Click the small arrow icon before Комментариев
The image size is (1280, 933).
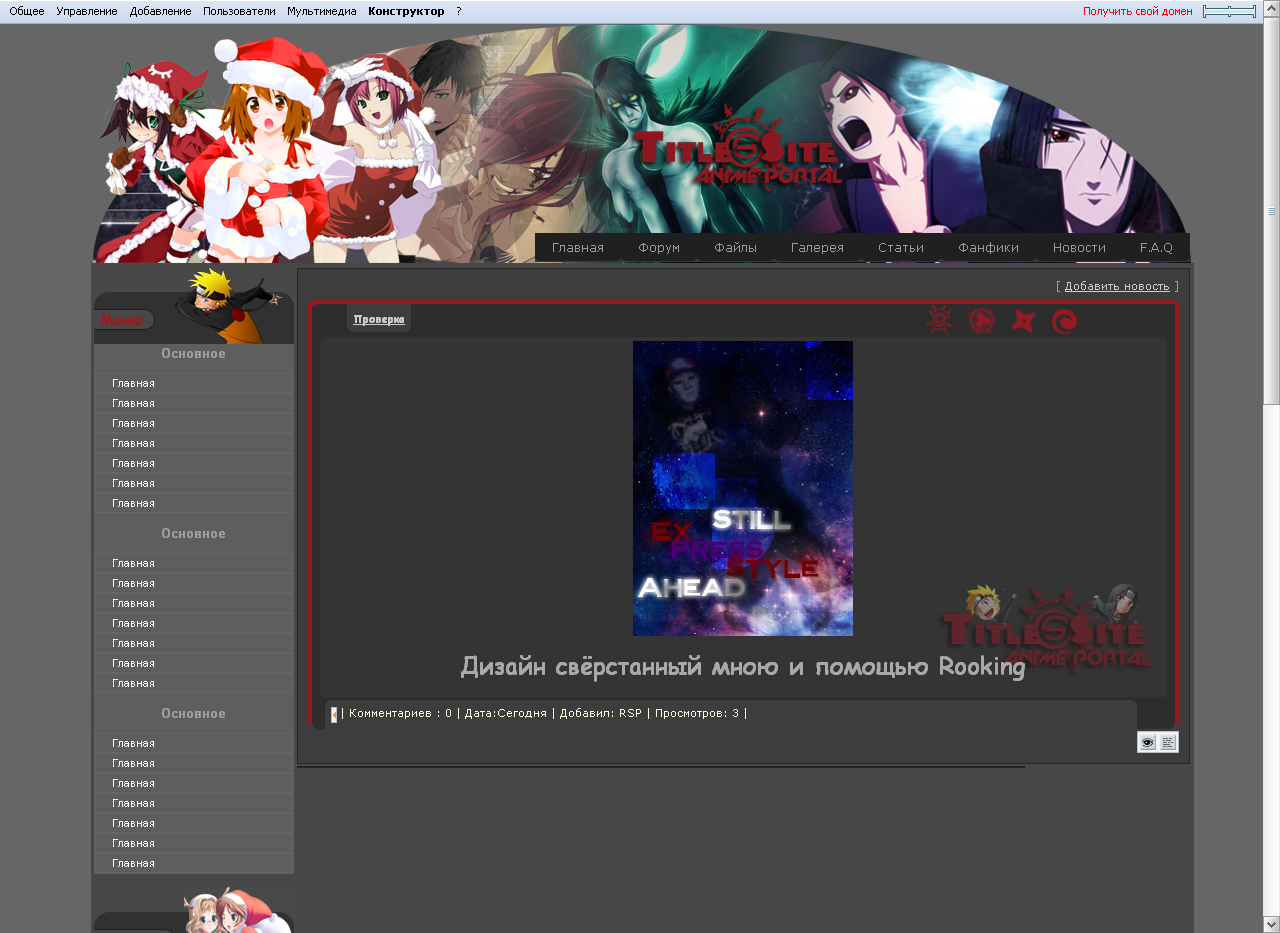pyautogui.click(x=334, y=714)
